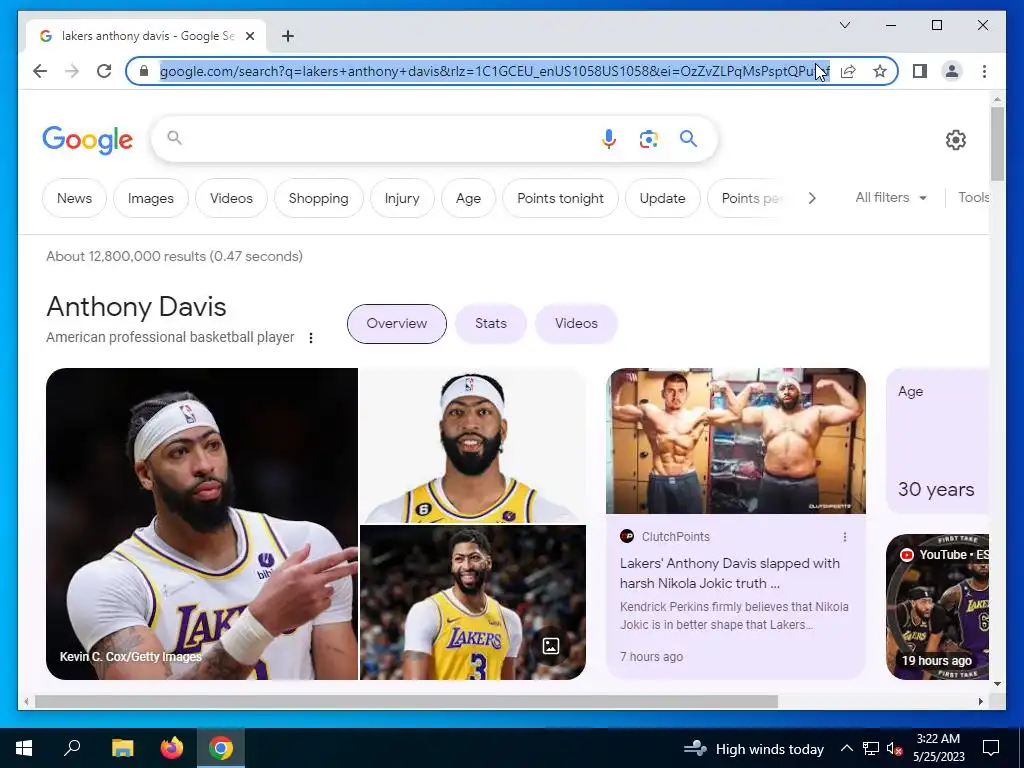Launch File Explorer from taskbar
Viewport: 1024px width, 768px height.
122,748
